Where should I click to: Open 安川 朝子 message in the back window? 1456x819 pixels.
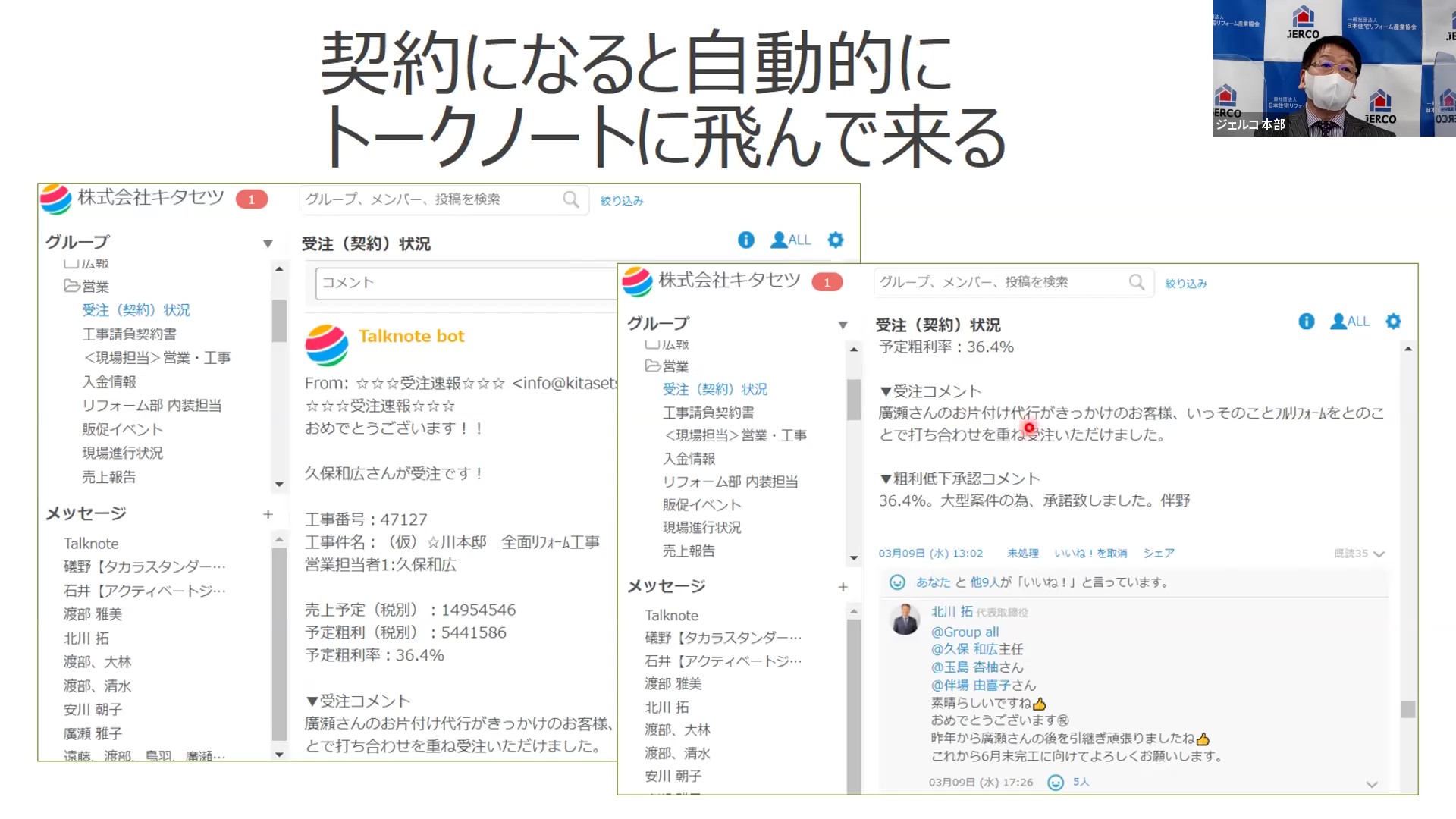pyautogui.click(x=93, y=710)
